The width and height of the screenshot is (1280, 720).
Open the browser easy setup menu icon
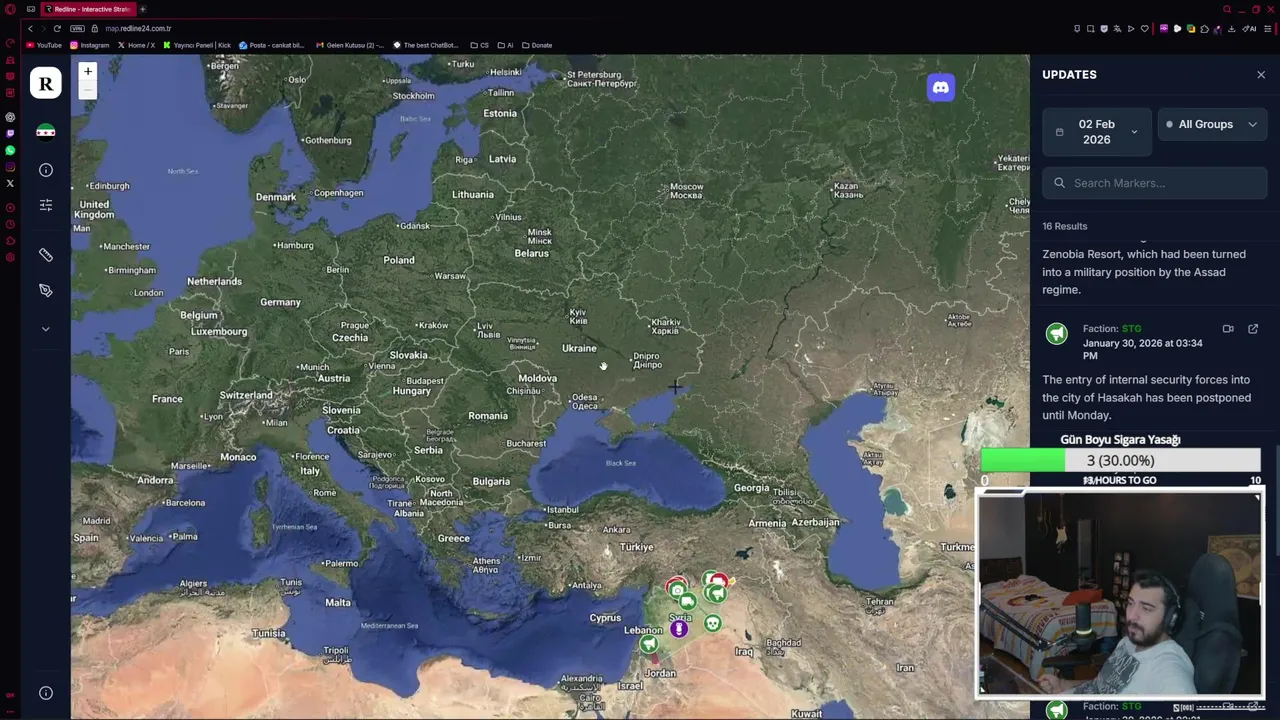coord(1268,28)
